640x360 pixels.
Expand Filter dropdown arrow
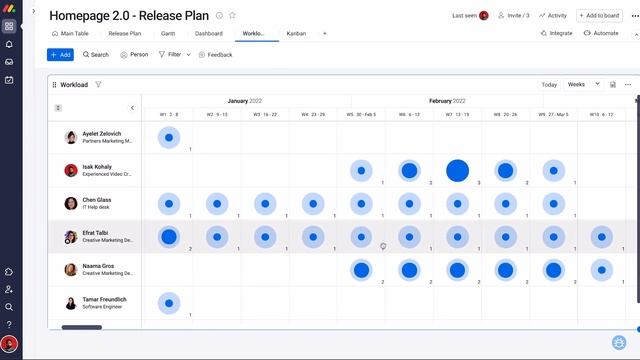coord(189,55)
